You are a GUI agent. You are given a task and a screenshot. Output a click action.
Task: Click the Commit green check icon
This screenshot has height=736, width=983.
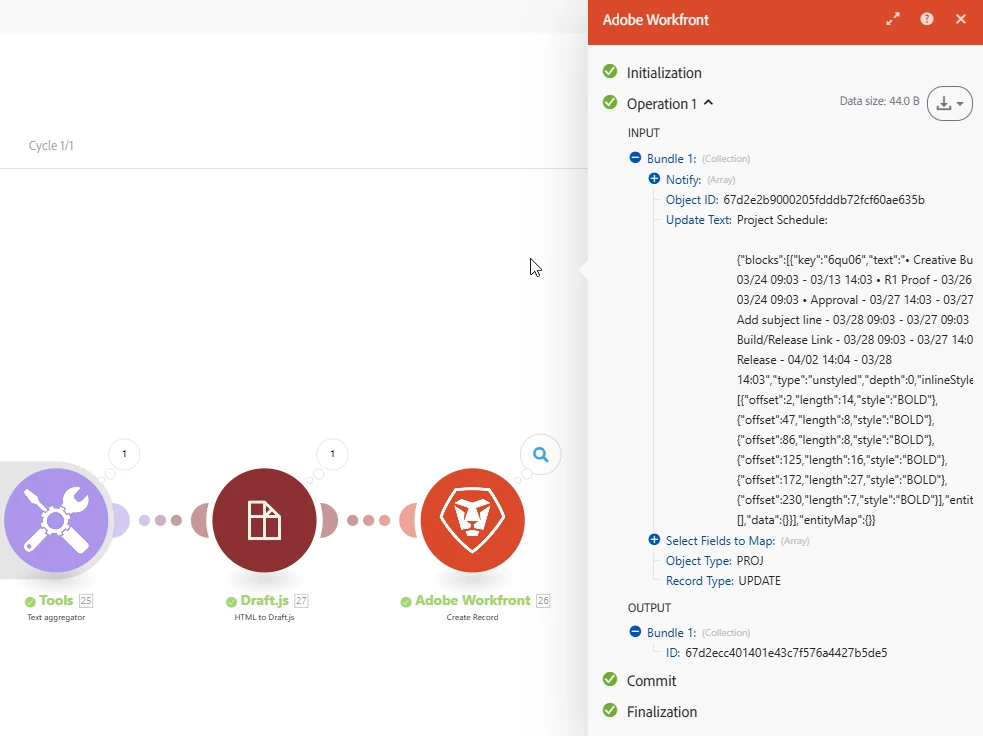coord(610,679)
